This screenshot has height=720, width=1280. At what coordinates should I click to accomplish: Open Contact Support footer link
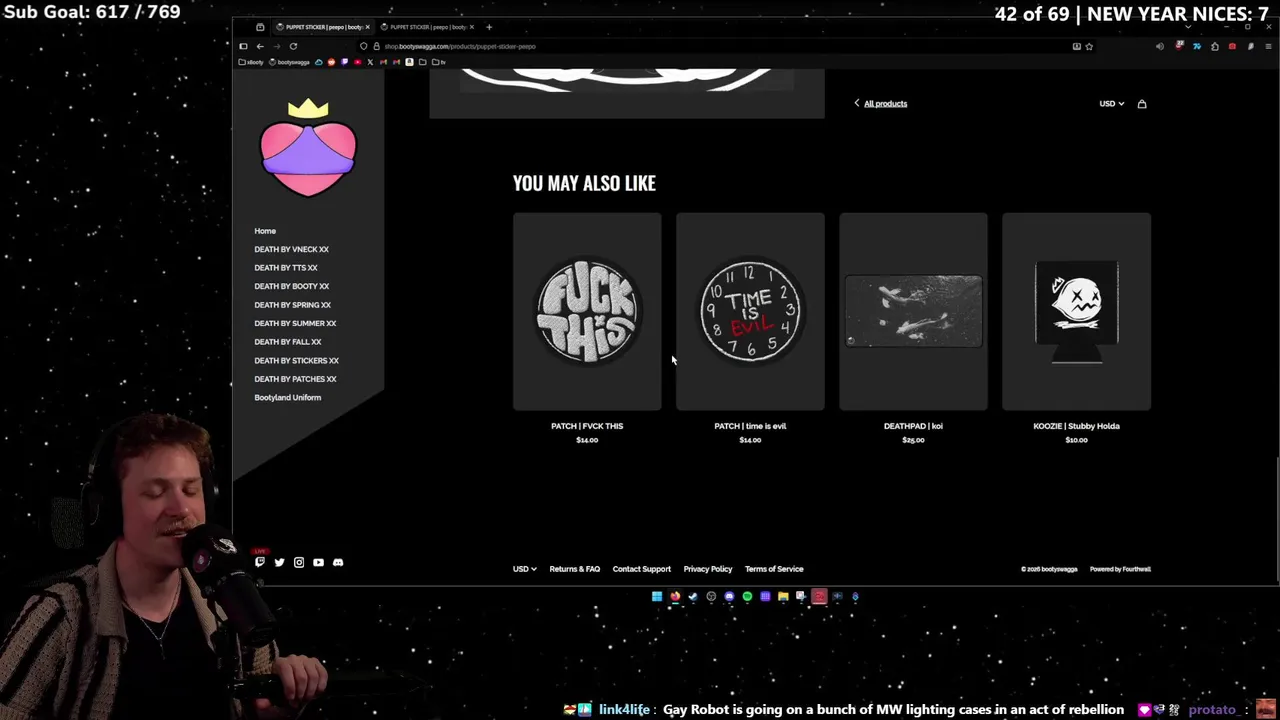pos(641,569)
